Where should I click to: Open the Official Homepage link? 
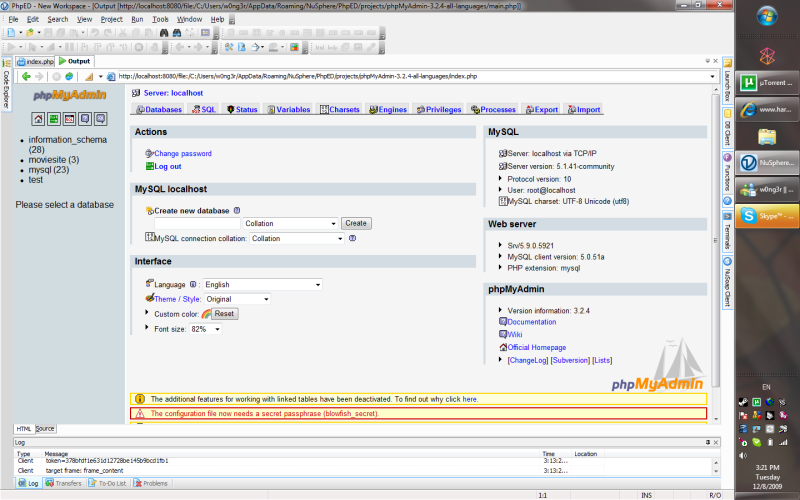tap(537, 347)
